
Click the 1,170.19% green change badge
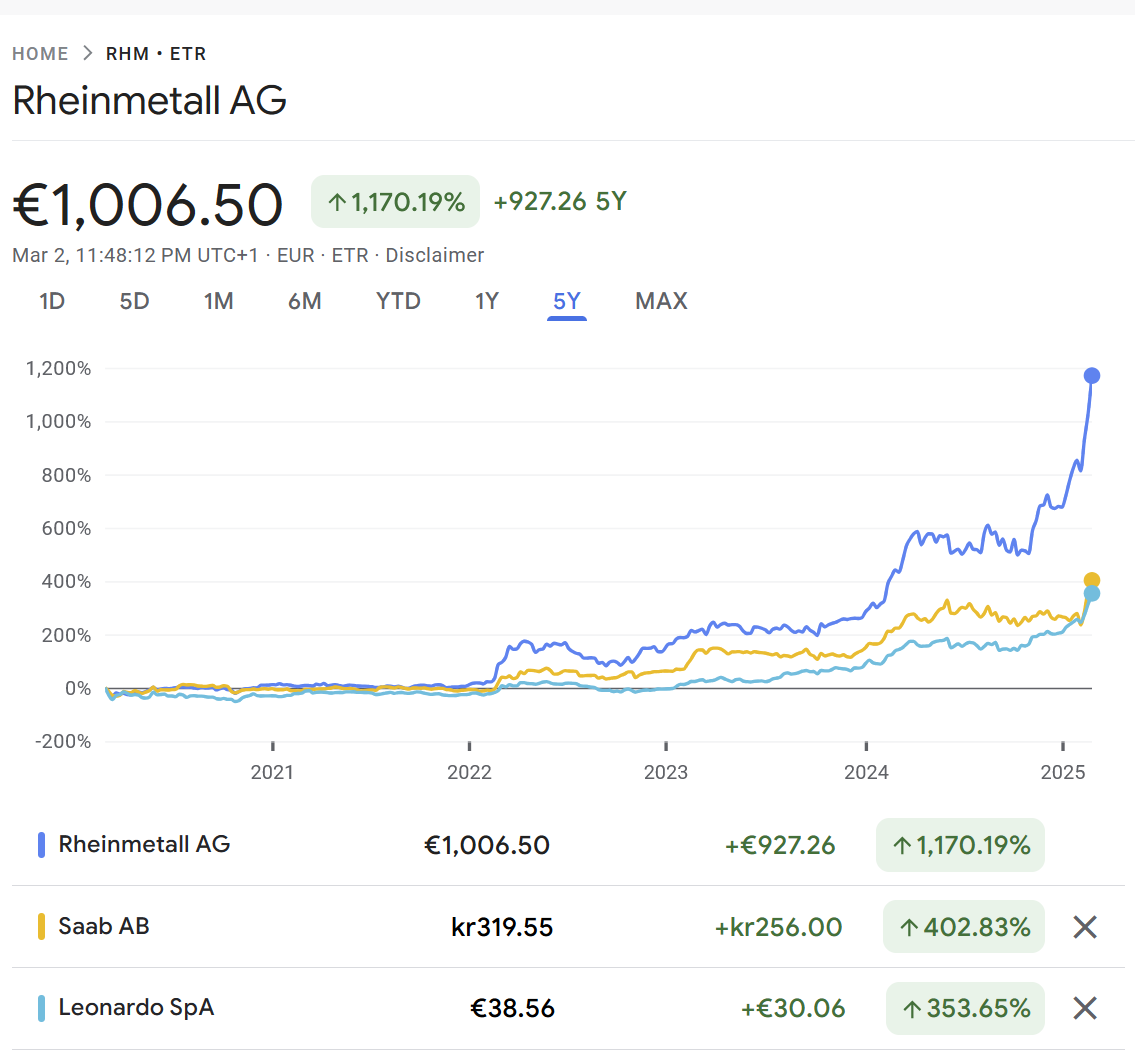pos(396,203)
